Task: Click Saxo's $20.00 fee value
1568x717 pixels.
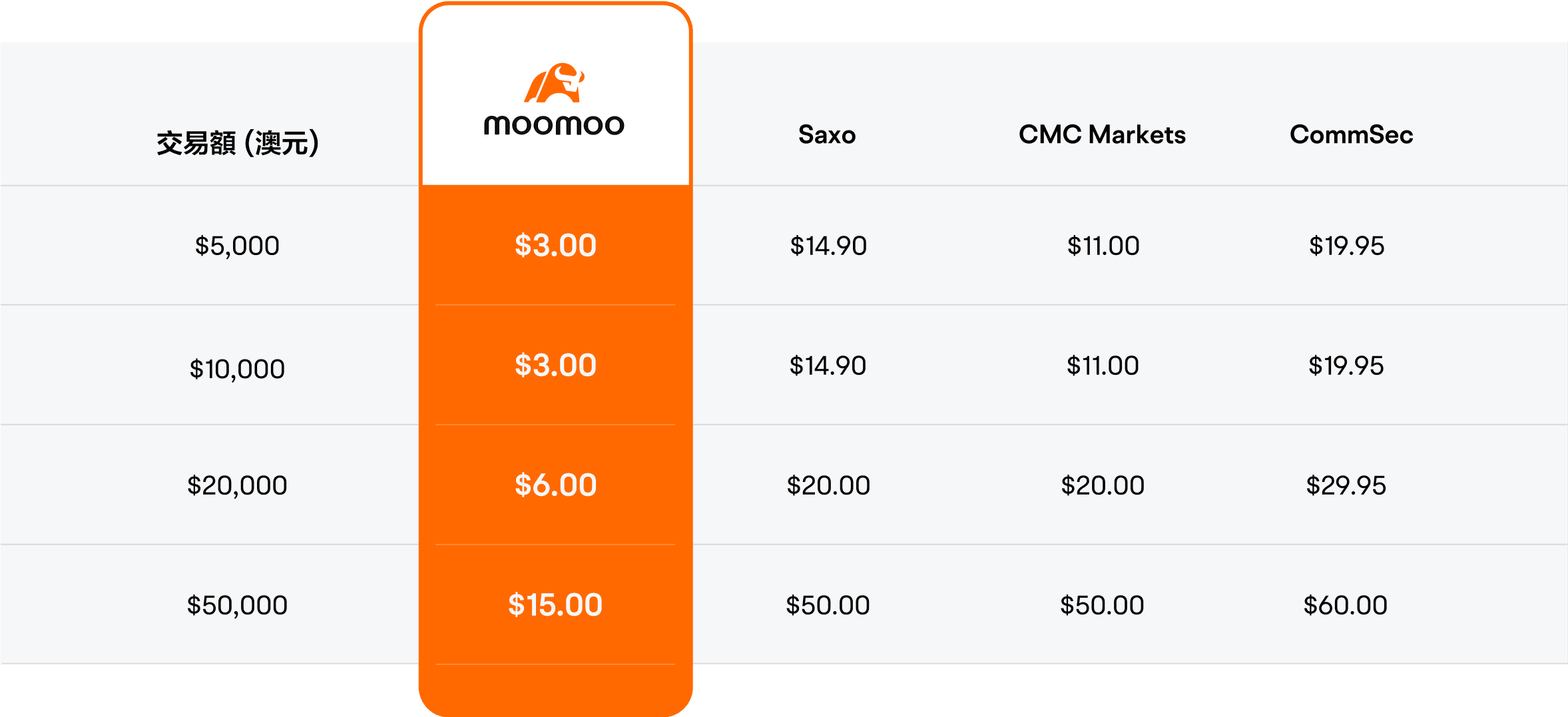Action: pyautogui.click(x=828, y=485)
